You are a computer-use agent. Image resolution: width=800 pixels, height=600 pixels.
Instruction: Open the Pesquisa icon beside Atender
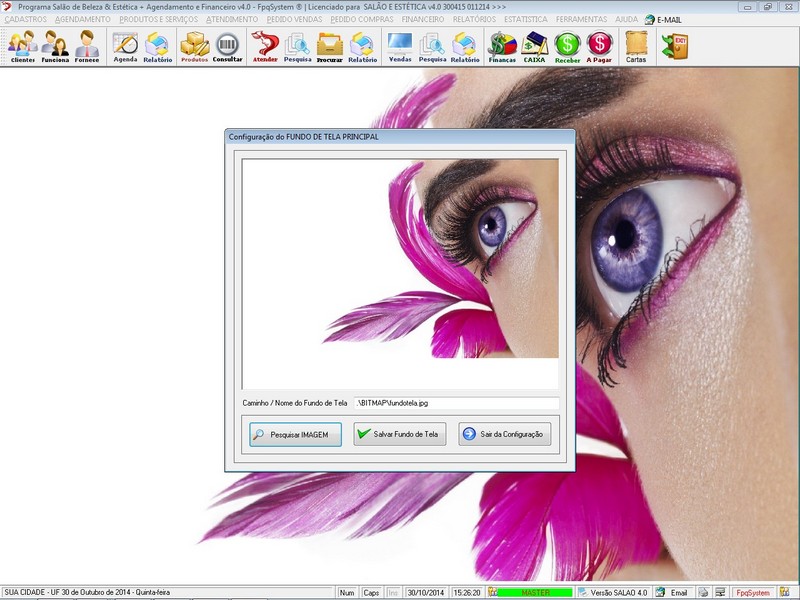297,46
